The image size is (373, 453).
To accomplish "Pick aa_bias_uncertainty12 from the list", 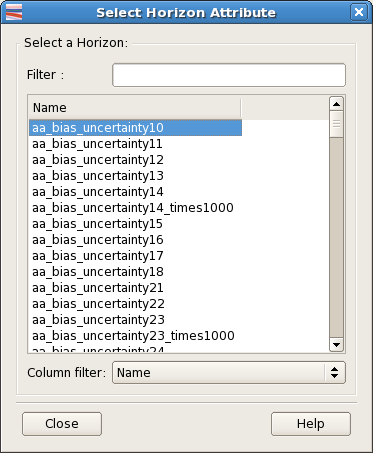I will pyautogui.click(x=135, y=160).
